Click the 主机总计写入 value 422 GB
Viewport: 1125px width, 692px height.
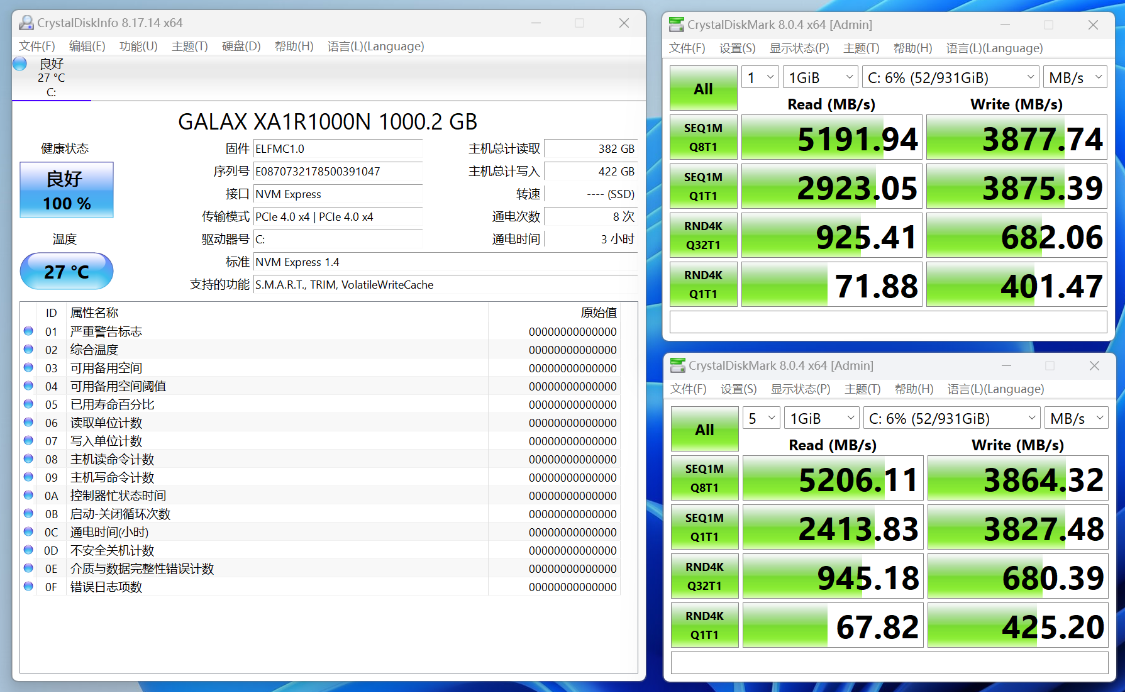[x=590, y=172]
